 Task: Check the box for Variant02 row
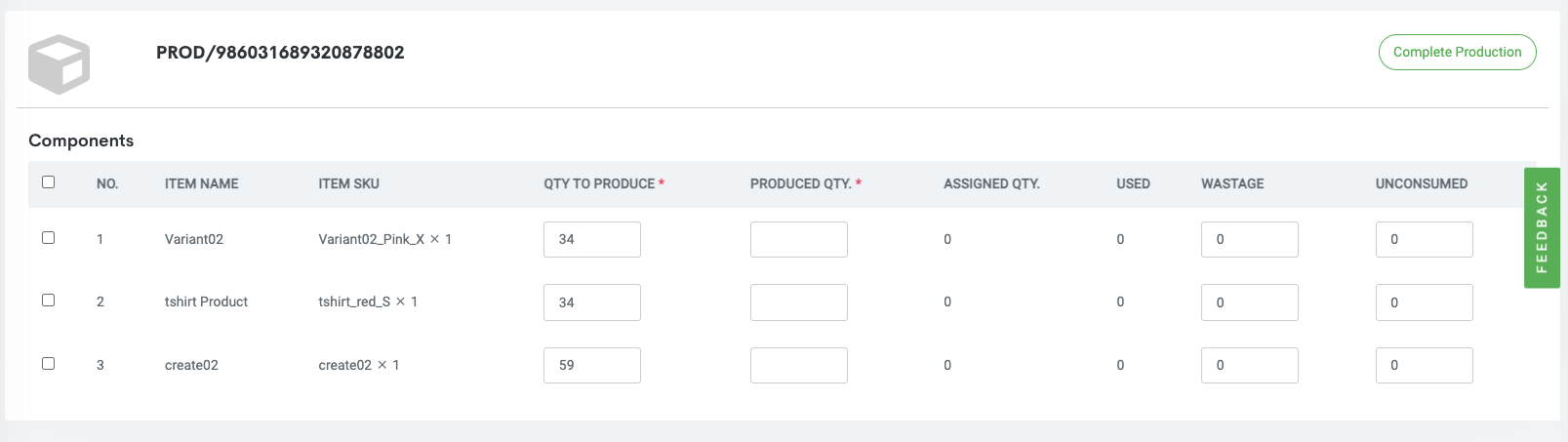(49, 238)
